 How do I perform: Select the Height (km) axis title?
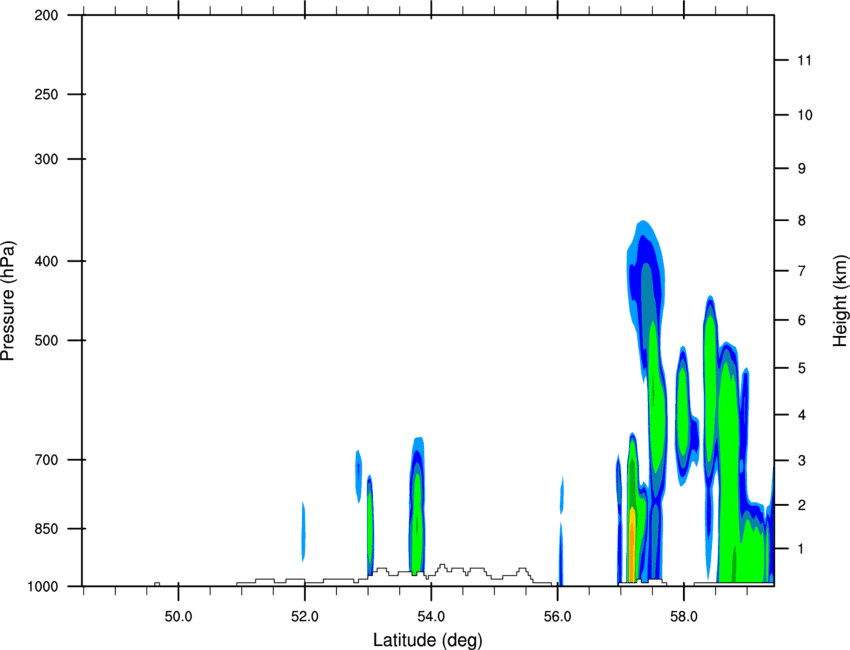(840, 301)
